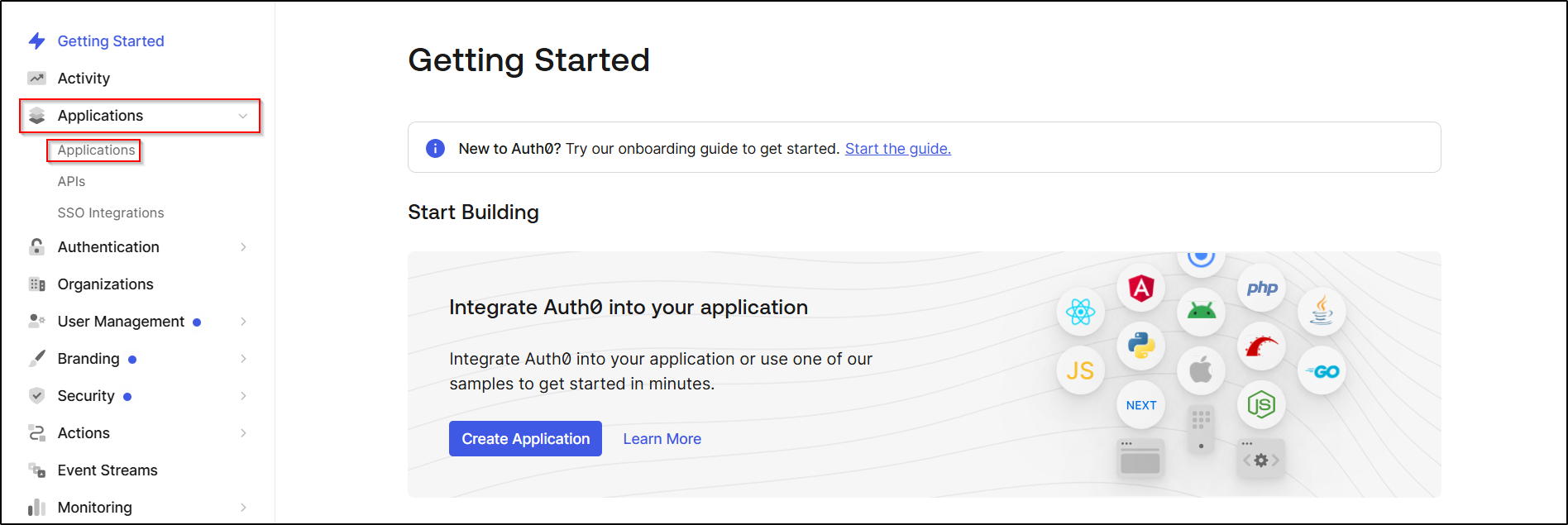Click the NEXT framework logo icon
This screenshot has width=1568, height=525.
click(1141, 405)
